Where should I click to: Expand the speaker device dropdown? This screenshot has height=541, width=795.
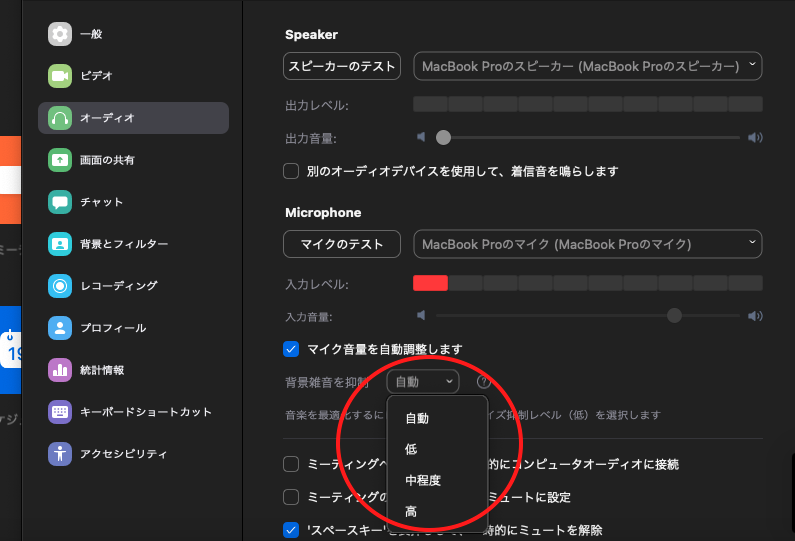coord(588,66)
